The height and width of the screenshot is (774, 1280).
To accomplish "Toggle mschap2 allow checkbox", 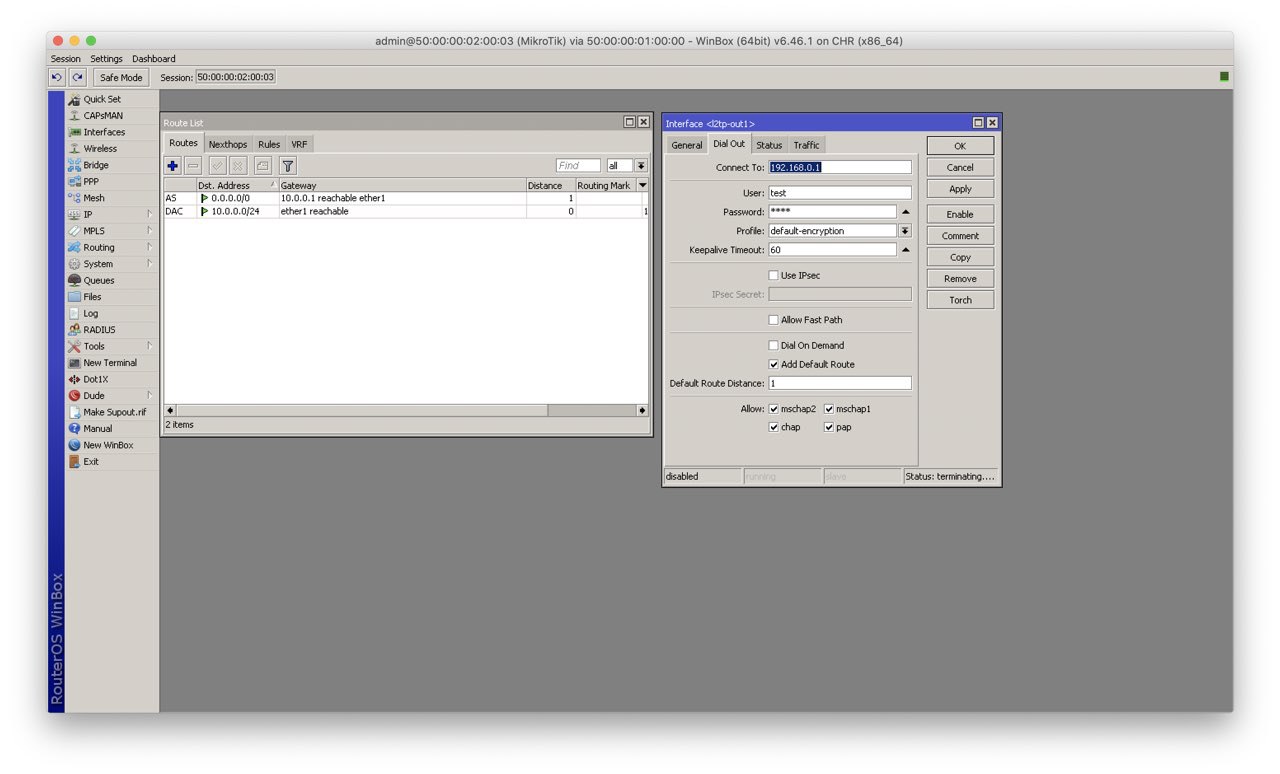I will point(773,409).
